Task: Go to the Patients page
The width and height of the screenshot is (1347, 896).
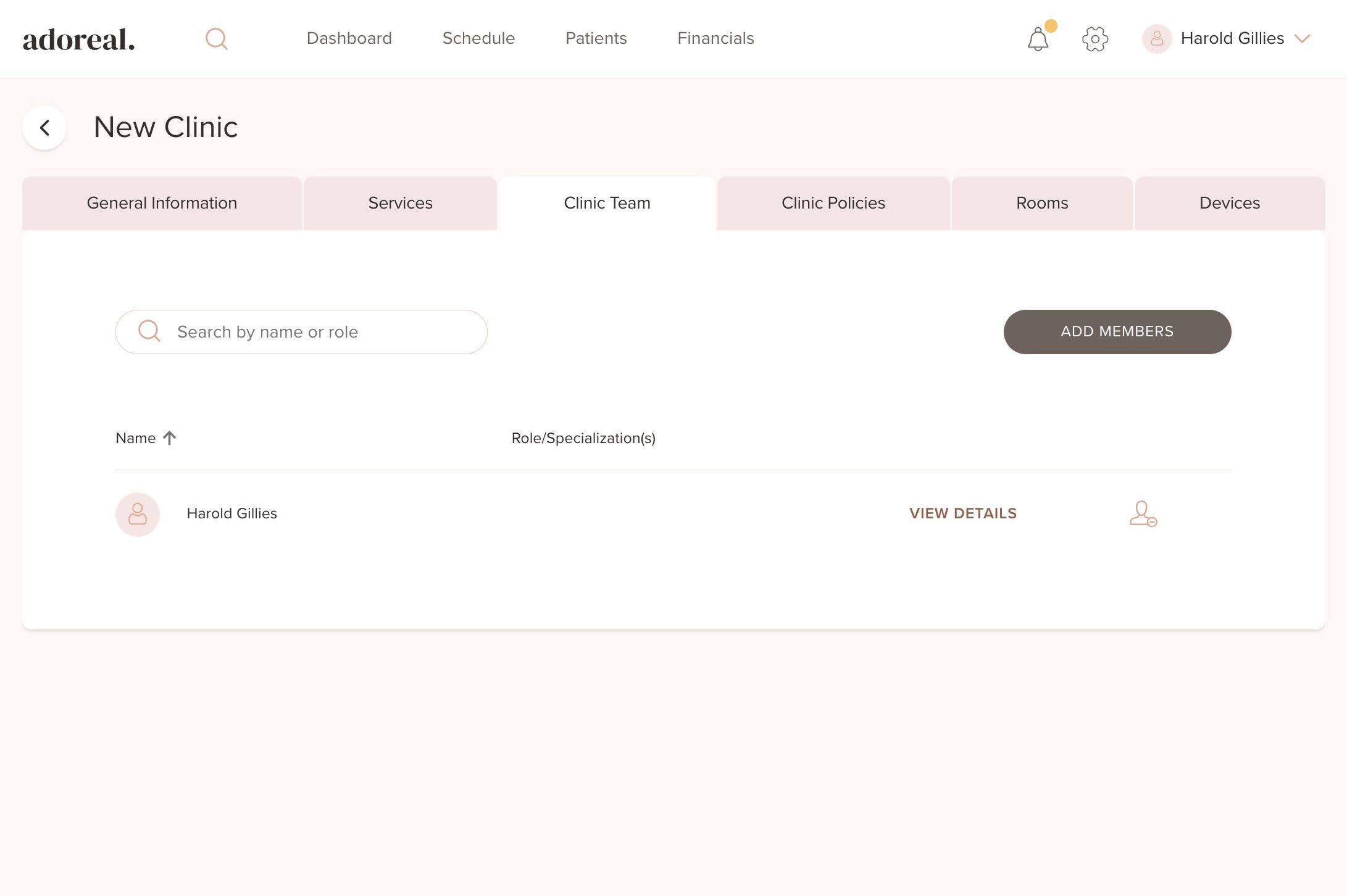Action: click(x=596, y=38)
